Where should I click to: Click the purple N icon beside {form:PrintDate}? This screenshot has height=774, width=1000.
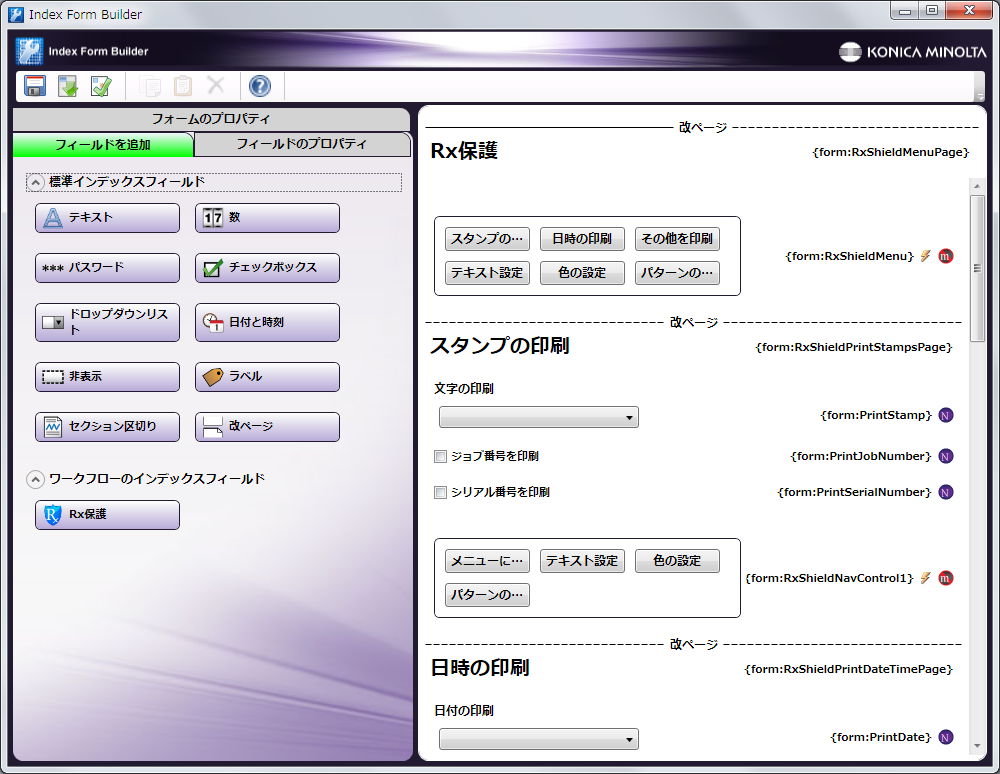pyautogui.click(x=946, y=738)
